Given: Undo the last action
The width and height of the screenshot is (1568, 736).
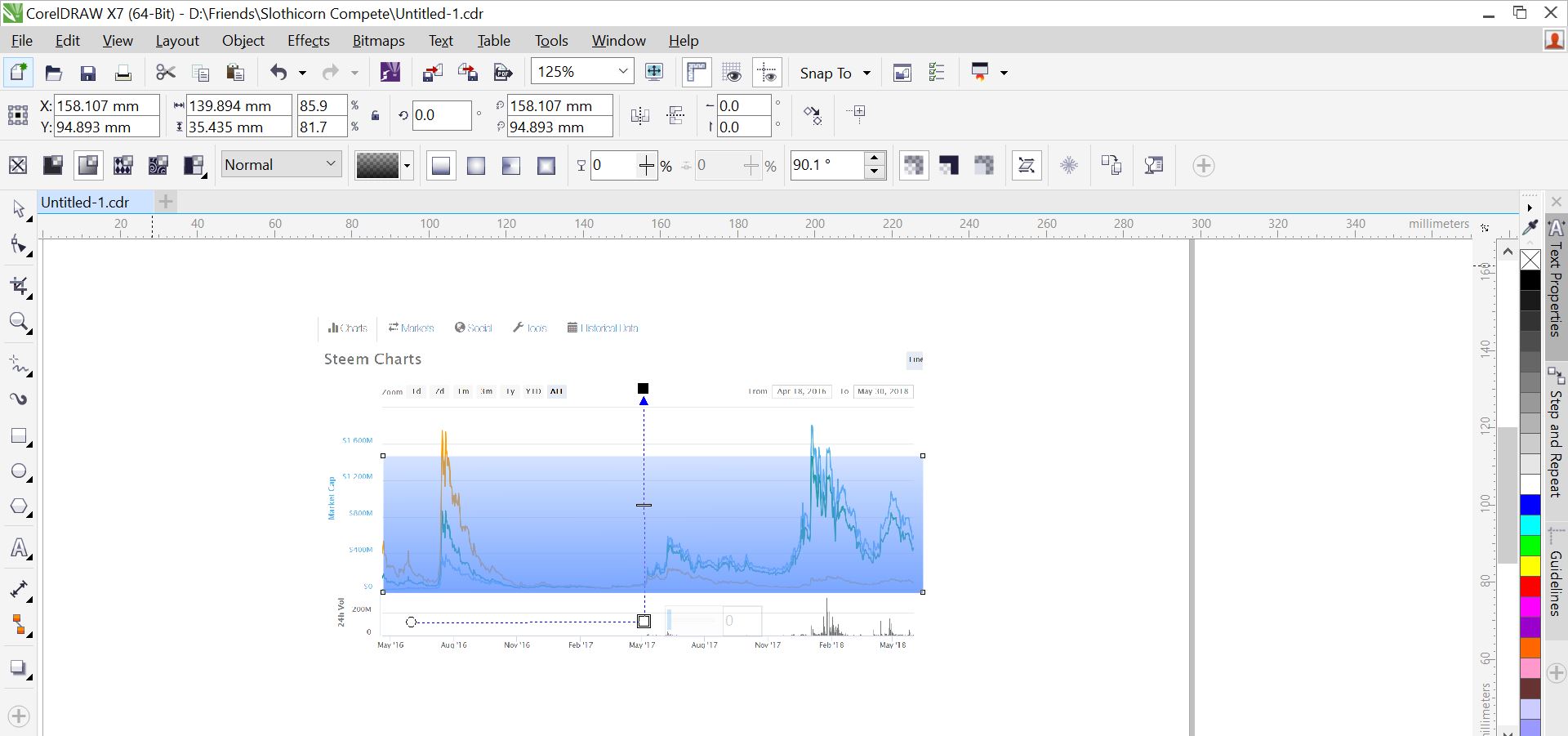Looking at the screenshot, I should (x=278, y=73).
